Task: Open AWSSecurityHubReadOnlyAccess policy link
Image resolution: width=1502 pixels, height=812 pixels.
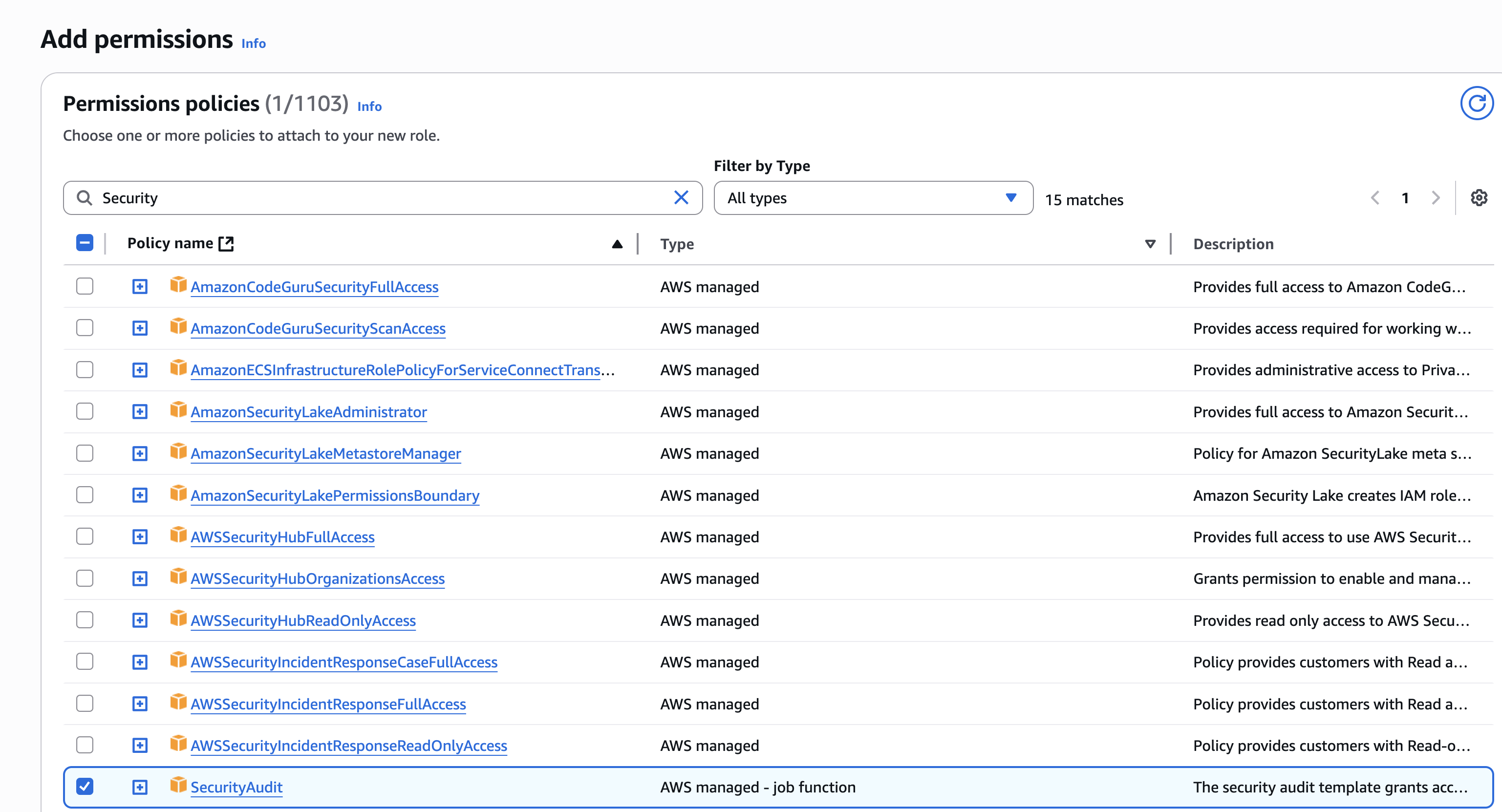Action: point(302,620)
